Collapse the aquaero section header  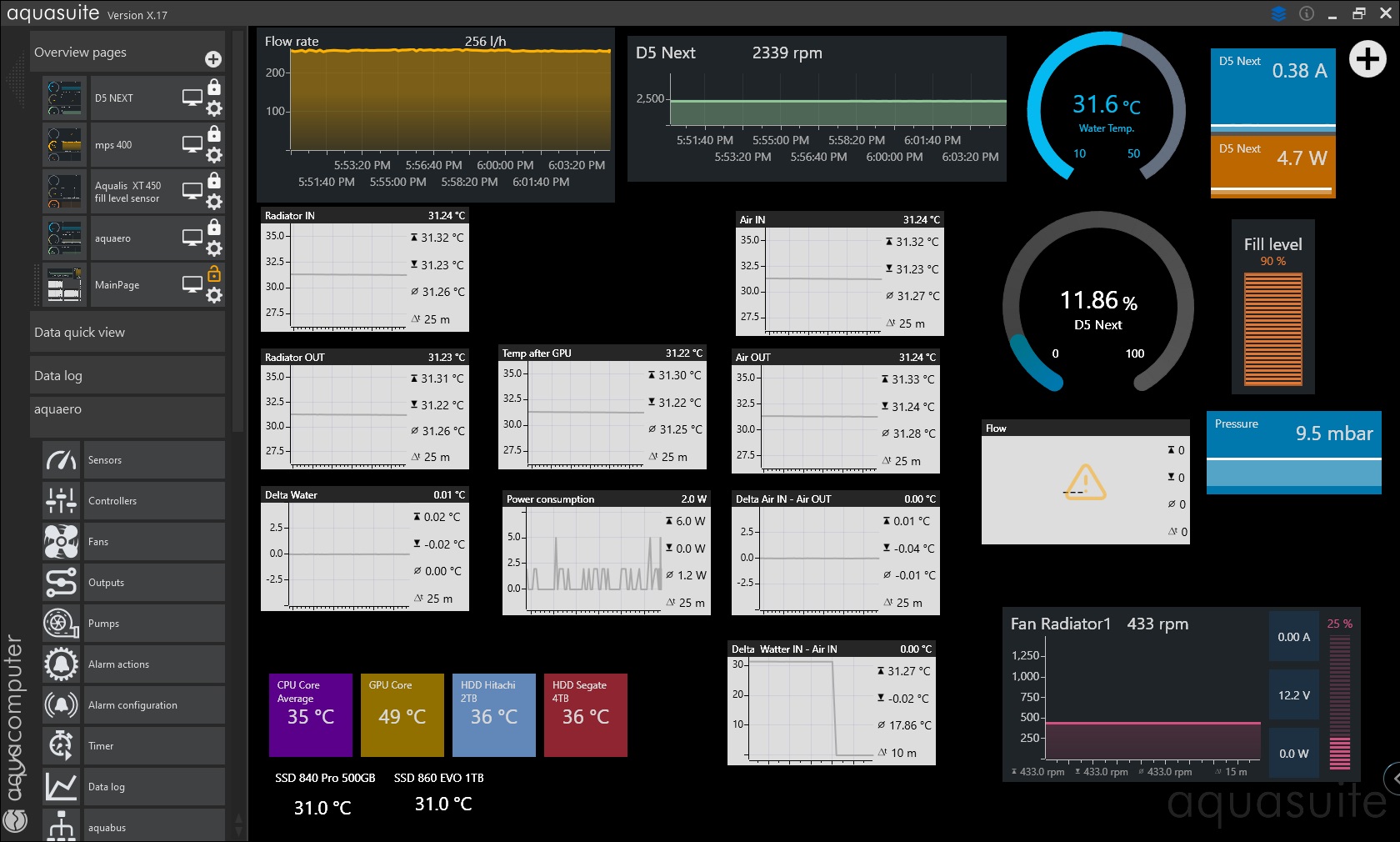(x=127, y=409)
